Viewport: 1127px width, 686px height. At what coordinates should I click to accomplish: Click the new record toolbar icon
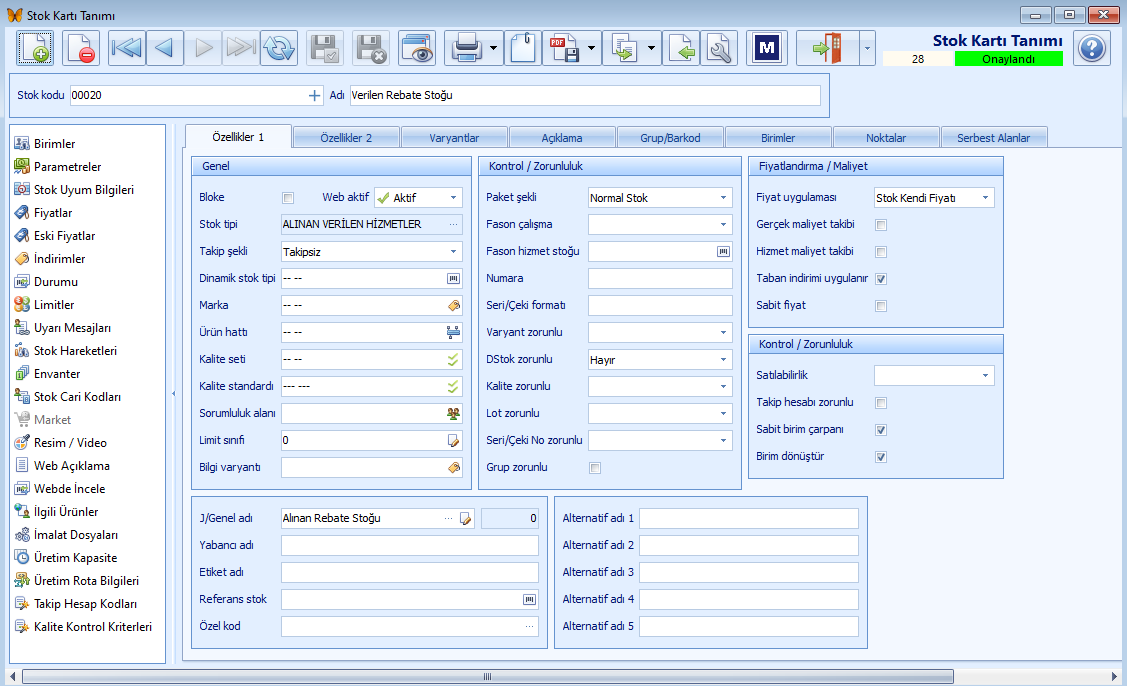pyautogui.click(x=34, y=48)
